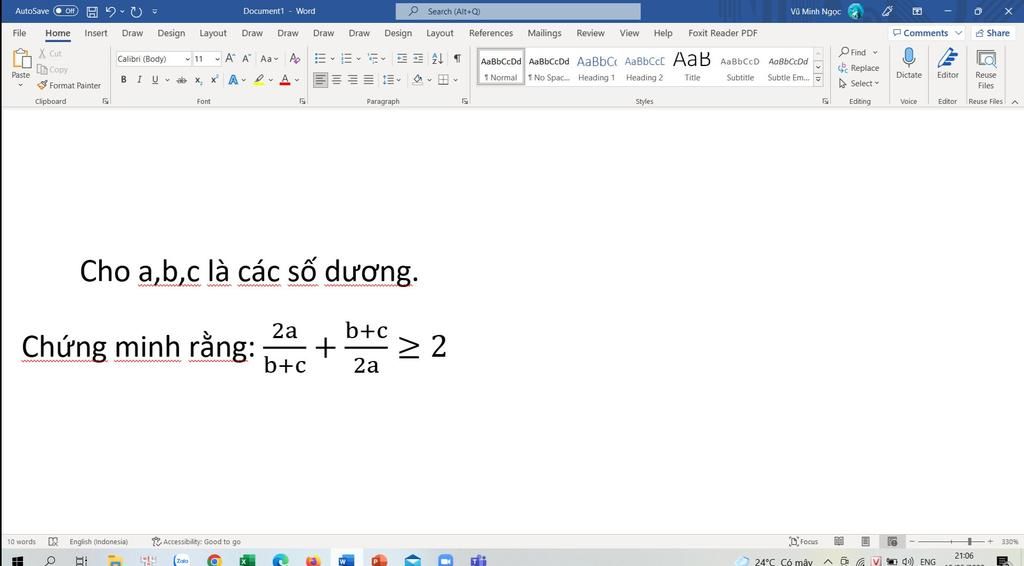Switch to the Insert tab

[x=96, y=33]
